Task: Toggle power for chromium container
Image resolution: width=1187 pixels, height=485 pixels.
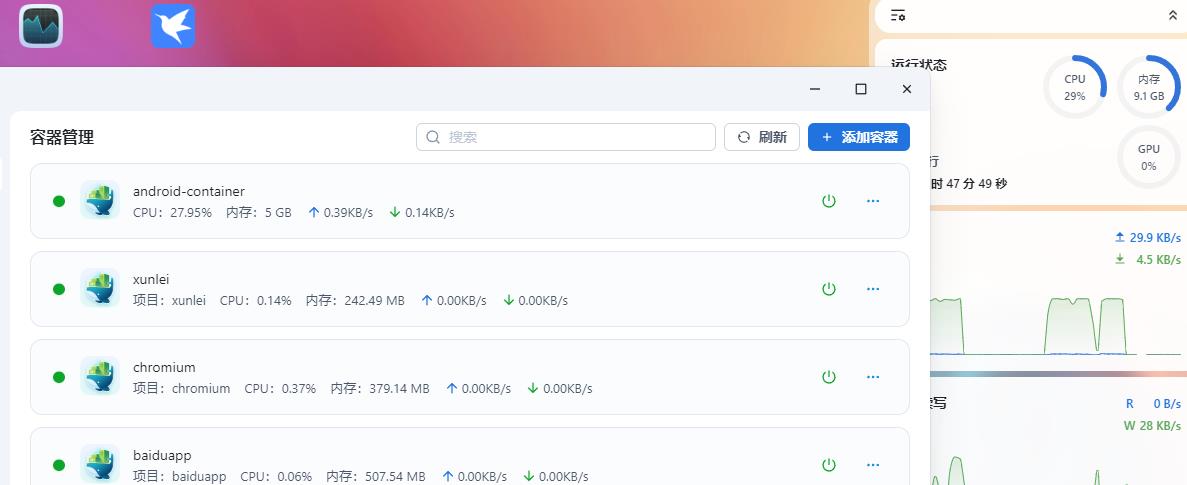Action: tap(829, 376)
